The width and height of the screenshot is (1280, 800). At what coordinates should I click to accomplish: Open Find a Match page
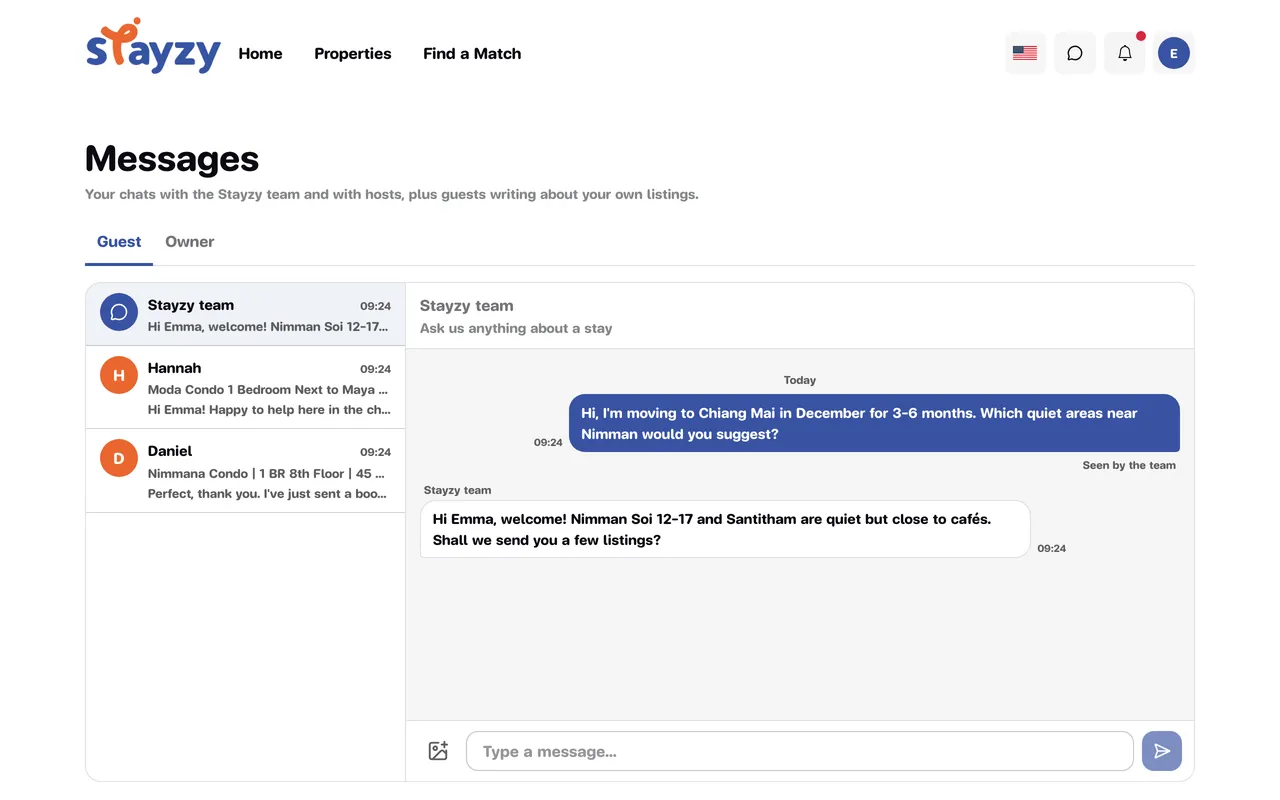[472, 54]
